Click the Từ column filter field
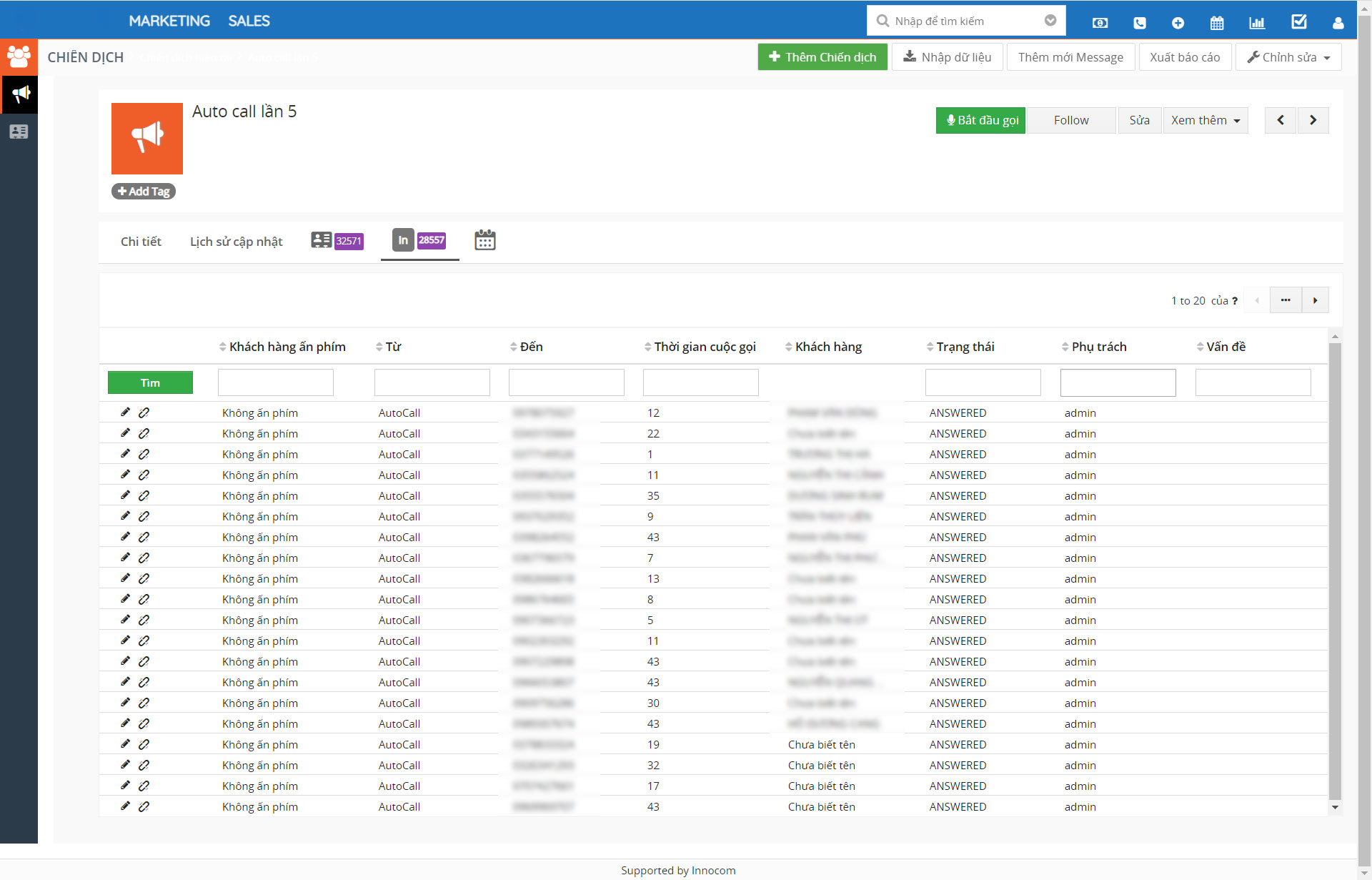Screen dimensions: 1372x880 (432, 382)
